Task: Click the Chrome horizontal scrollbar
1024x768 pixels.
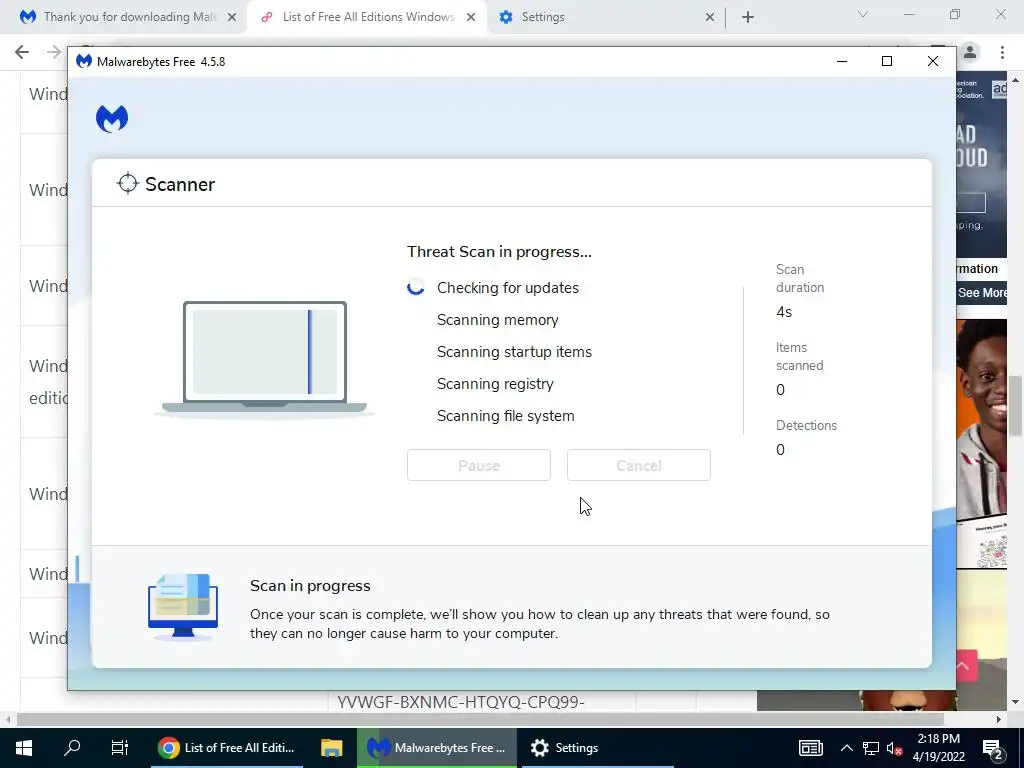Action: 480,719
